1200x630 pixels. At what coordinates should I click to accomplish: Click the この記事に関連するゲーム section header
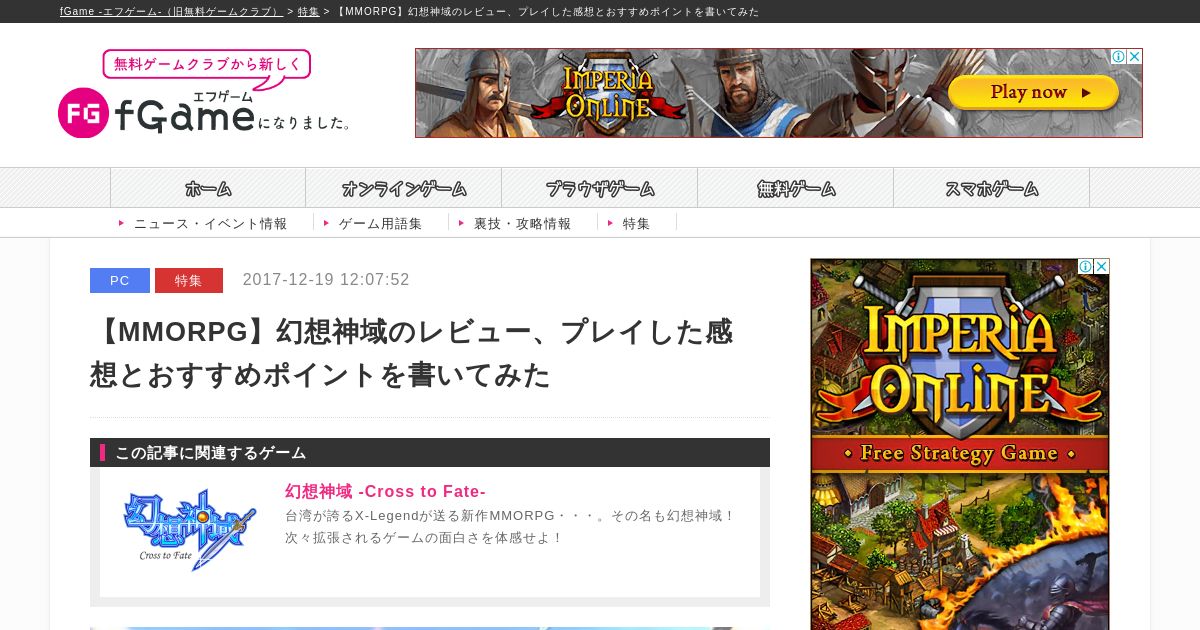[430, 452]
